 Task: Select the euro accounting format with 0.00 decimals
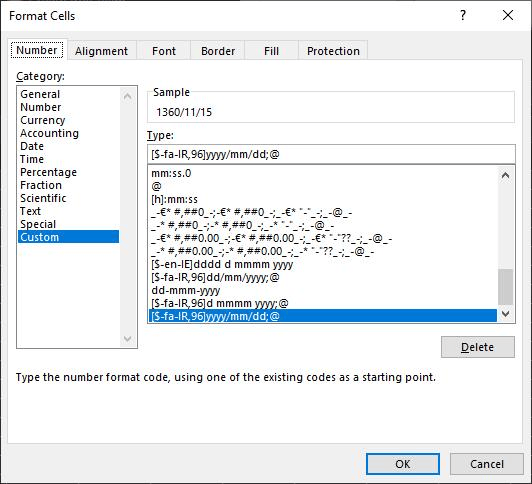[x=323, y=238]
